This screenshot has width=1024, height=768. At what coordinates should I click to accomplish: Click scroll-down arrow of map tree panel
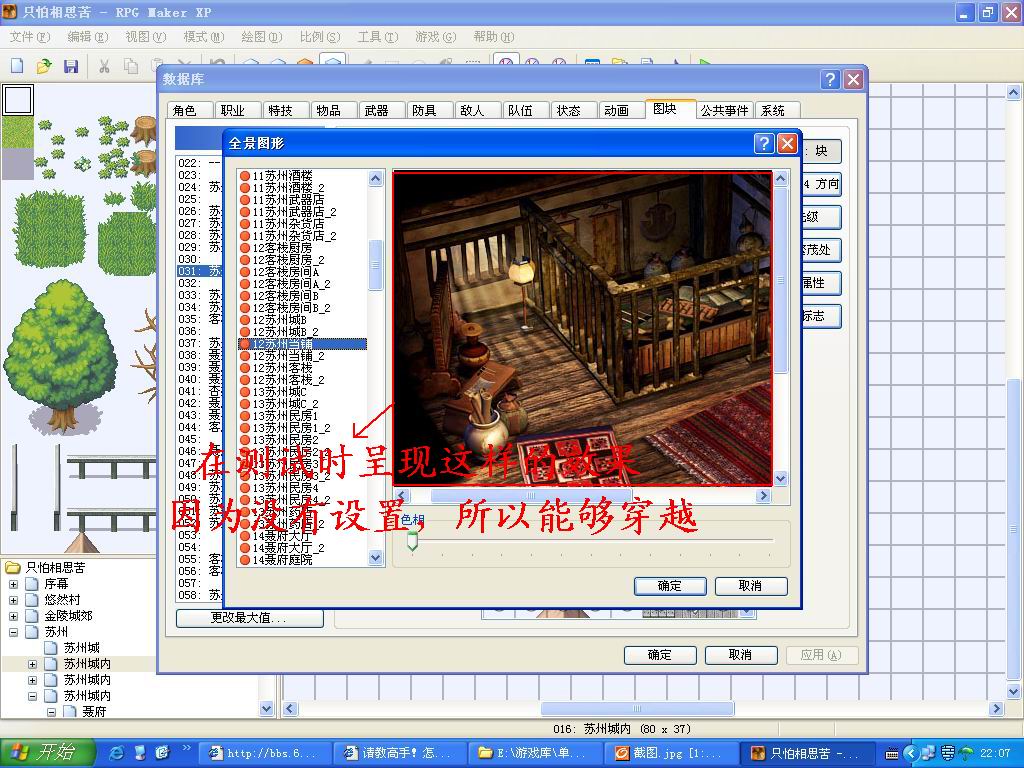[266, 708]
